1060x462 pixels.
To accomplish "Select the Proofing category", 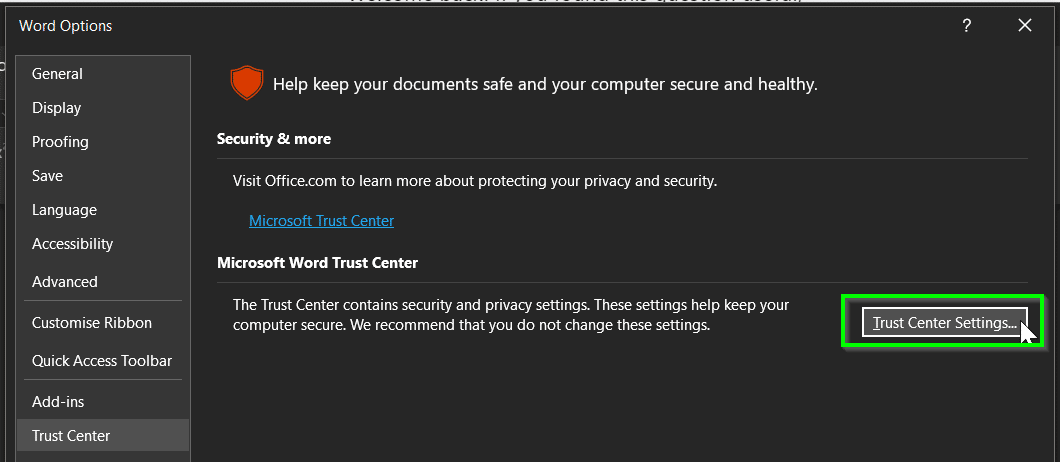I will point(60,142).
